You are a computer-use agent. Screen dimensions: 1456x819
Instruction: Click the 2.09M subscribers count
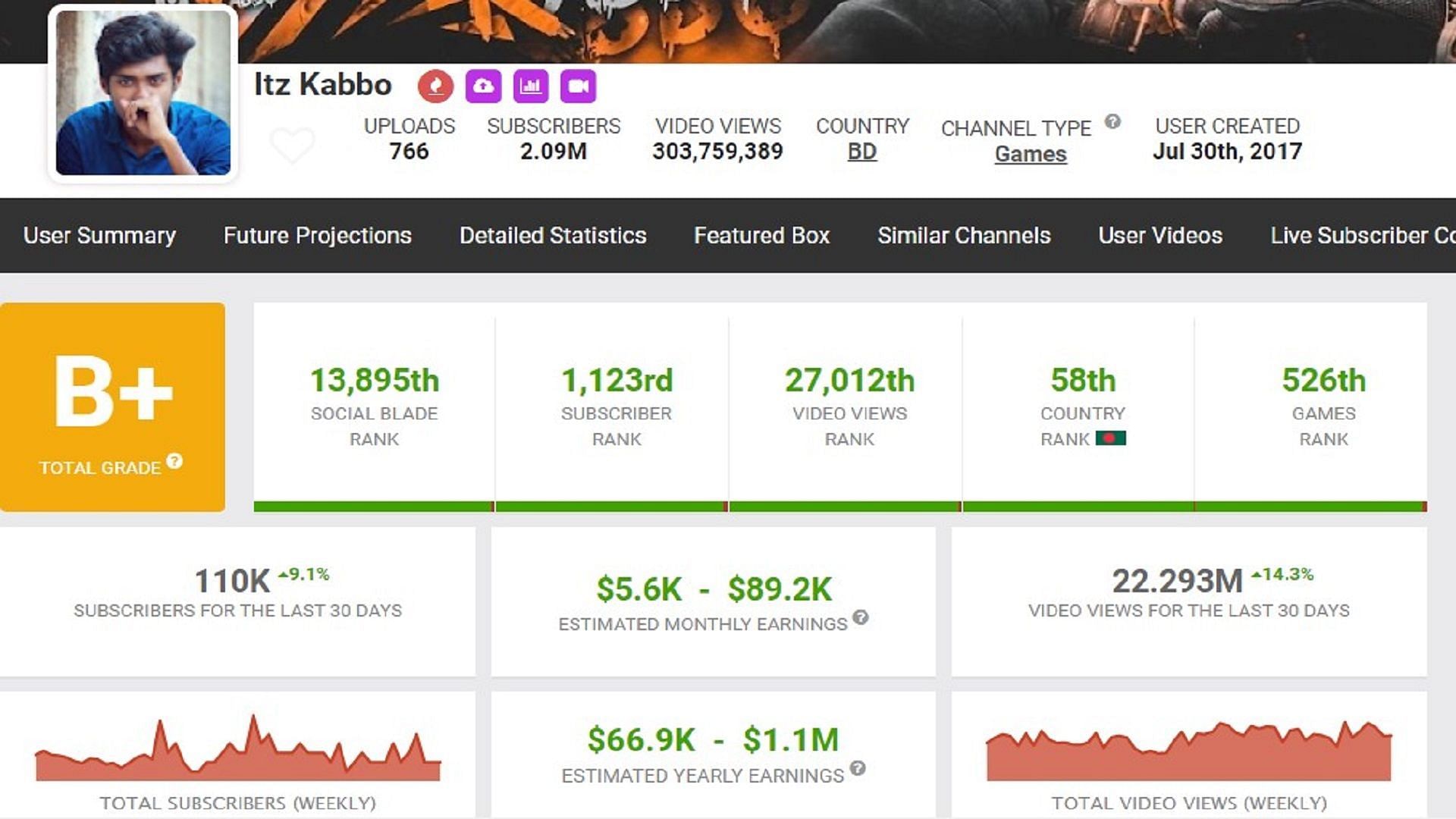(554, 151)
